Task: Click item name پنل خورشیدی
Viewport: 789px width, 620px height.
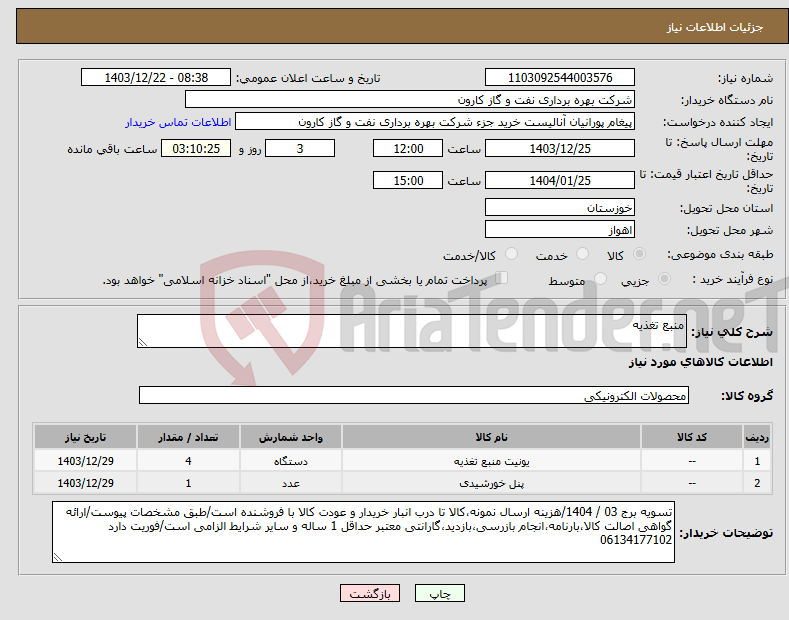Action: [491, 483]
